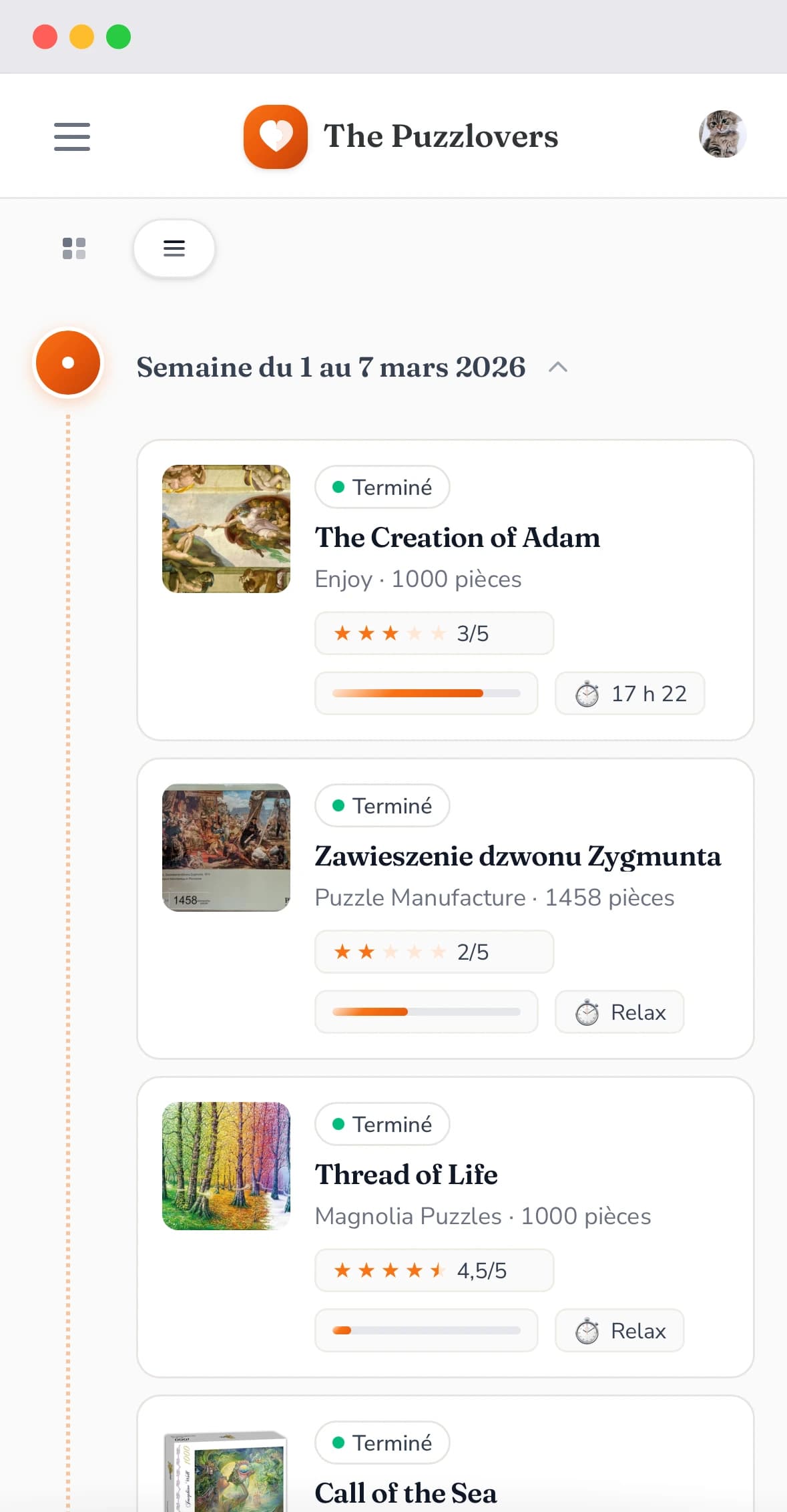Click the 4,5/5 rating on Thread of Life
The image size is (787, 1512).
click(434, 1270)
